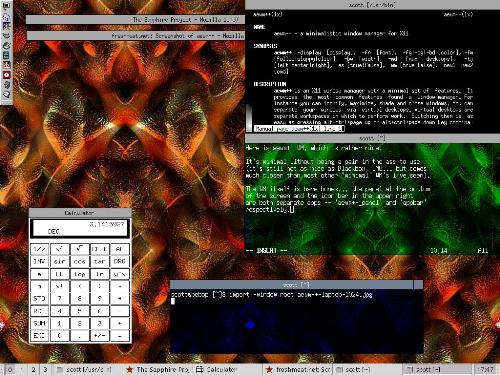
Task: Click the EXC button on Calculator
Action: [x=39, y=336]
